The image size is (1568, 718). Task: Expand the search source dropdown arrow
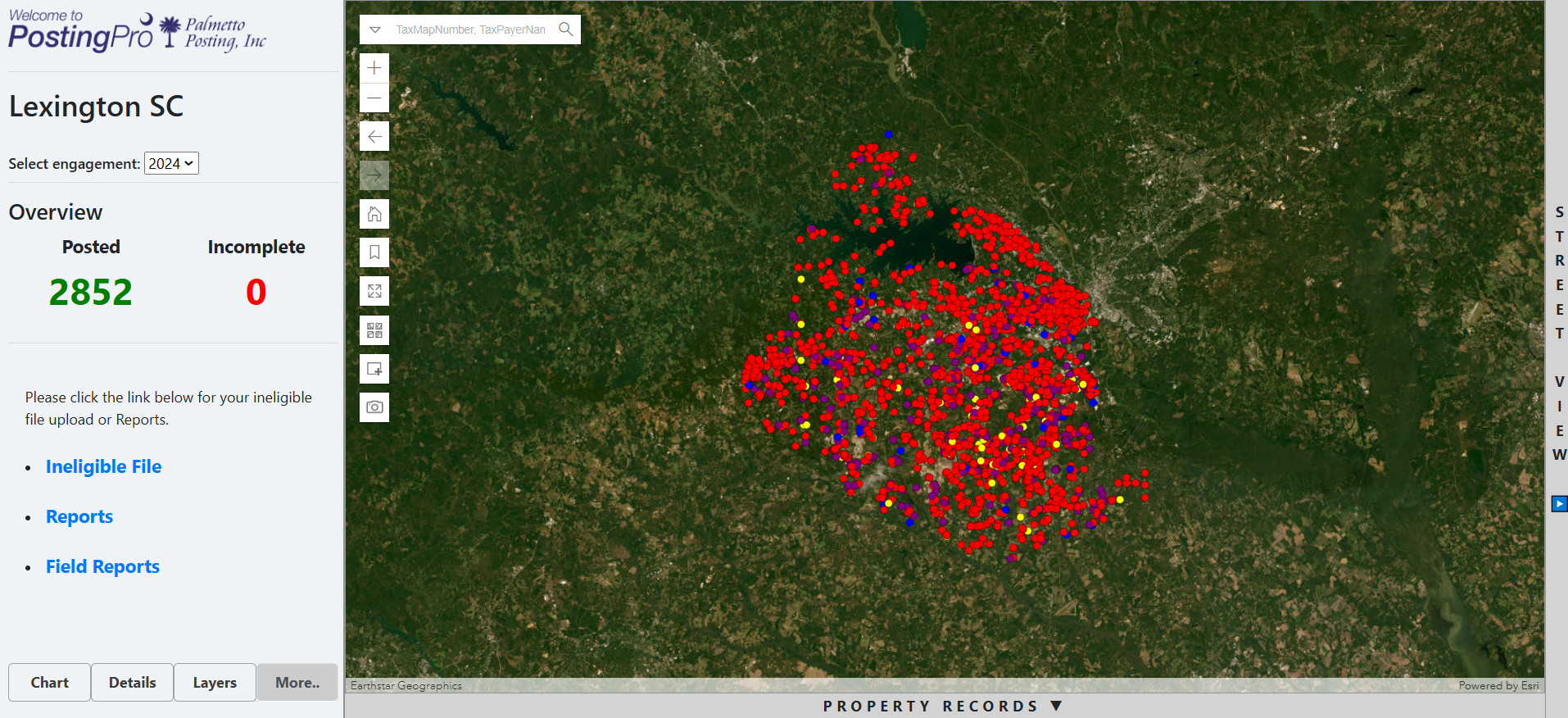pos(375,30)
